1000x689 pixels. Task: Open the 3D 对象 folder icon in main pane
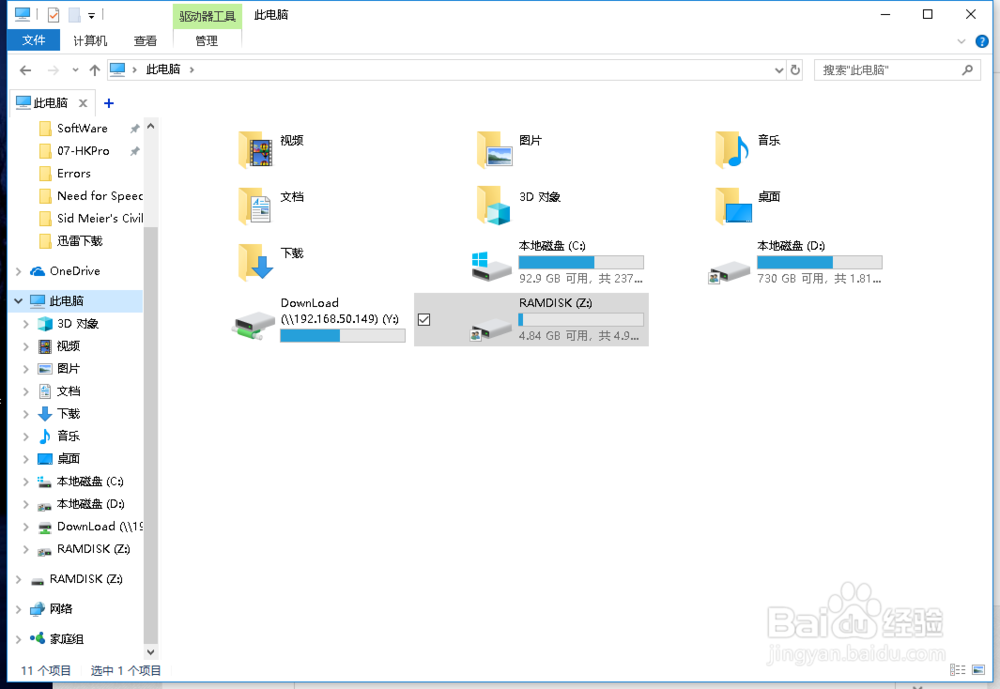(494, 205)
